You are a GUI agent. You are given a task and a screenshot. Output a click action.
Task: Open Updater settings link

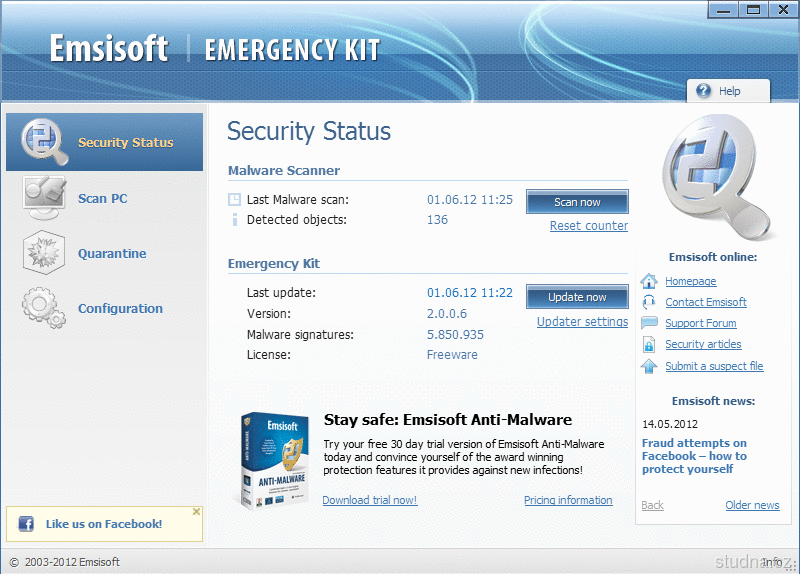(582, 322)
